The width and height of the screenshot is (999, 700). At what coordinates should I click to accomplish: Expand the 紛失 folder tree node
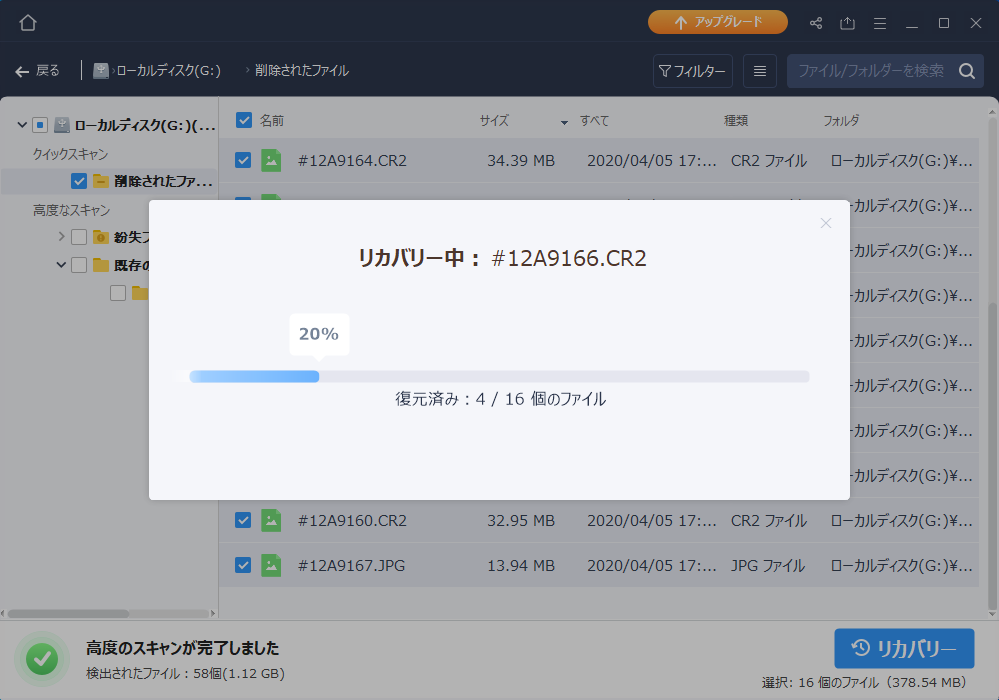[62, 237]
